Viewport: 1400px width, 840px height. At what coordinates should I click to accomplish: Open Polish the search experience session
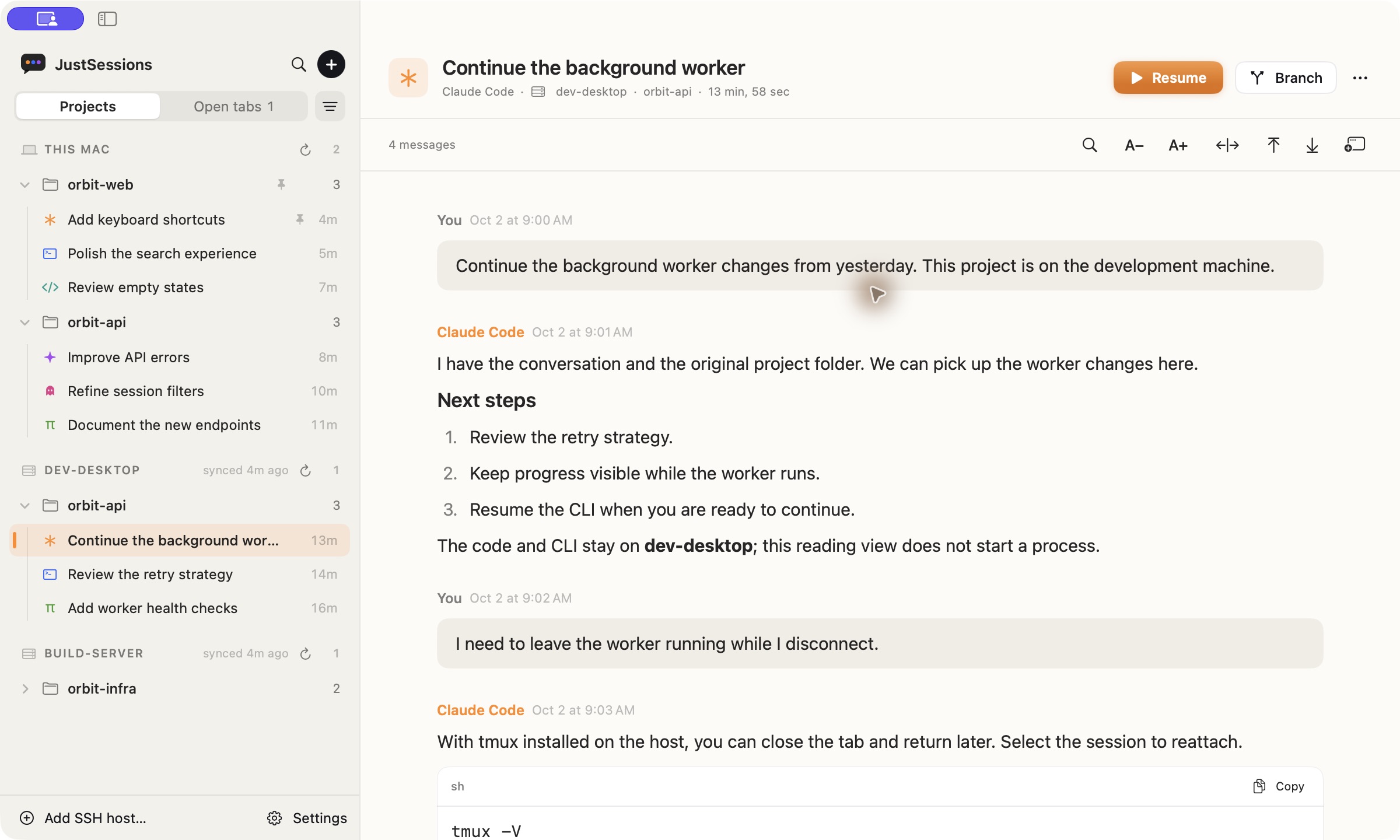click(x=180, y=253)
